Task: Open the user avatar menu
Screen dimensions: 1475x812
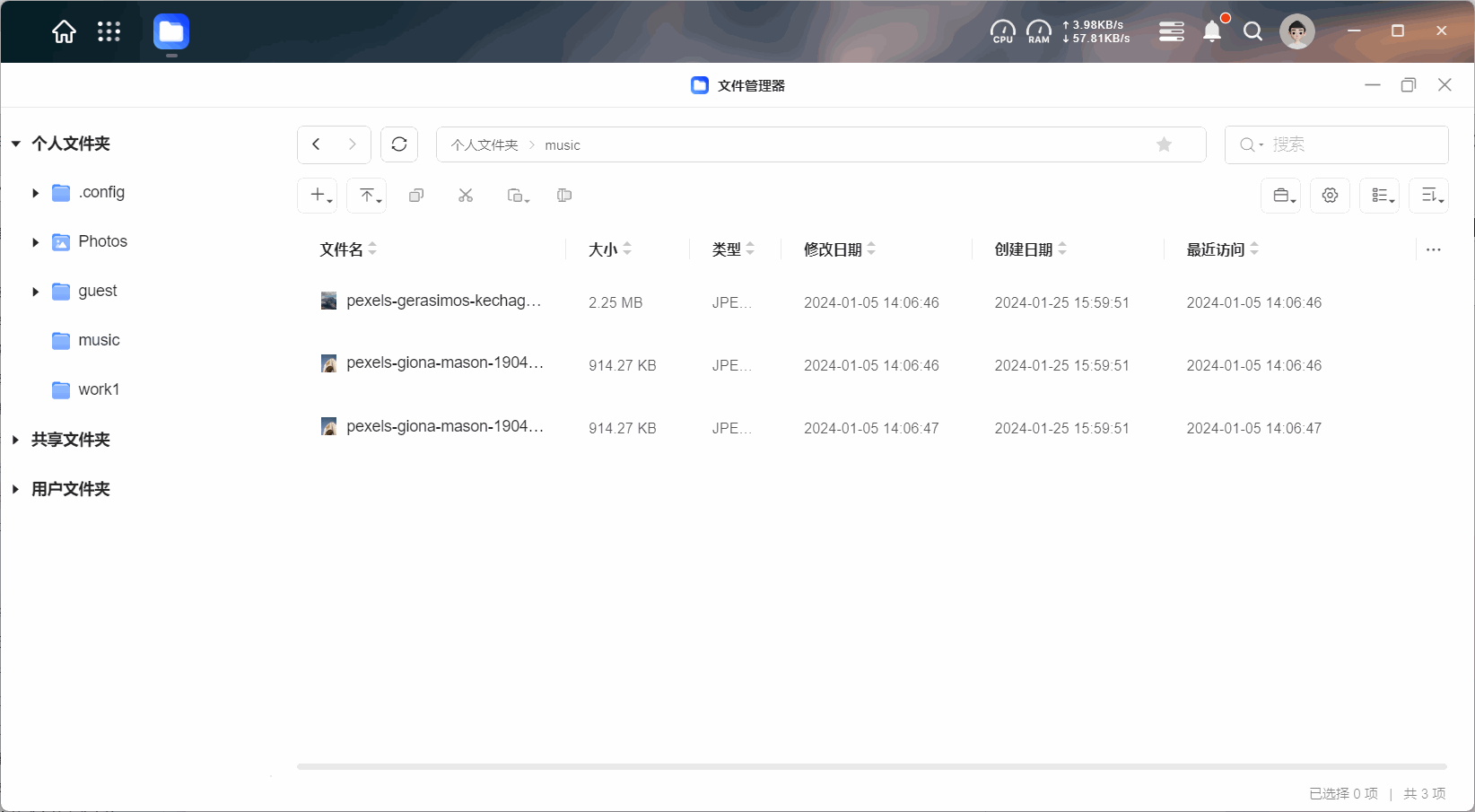Action: [1296, 31]
